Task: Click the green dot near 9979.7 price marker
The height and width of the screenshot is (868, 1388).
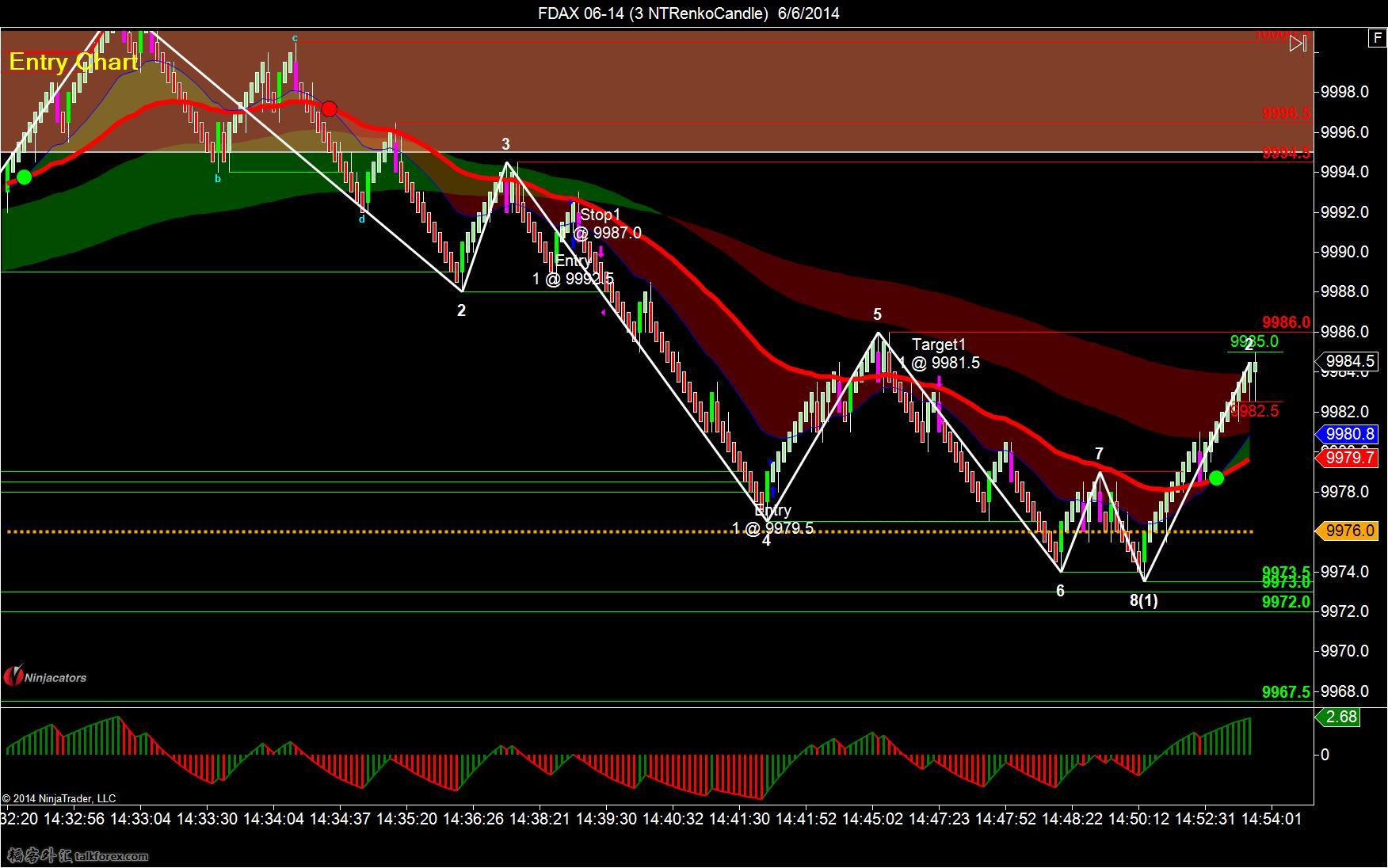Action: 1217,478
